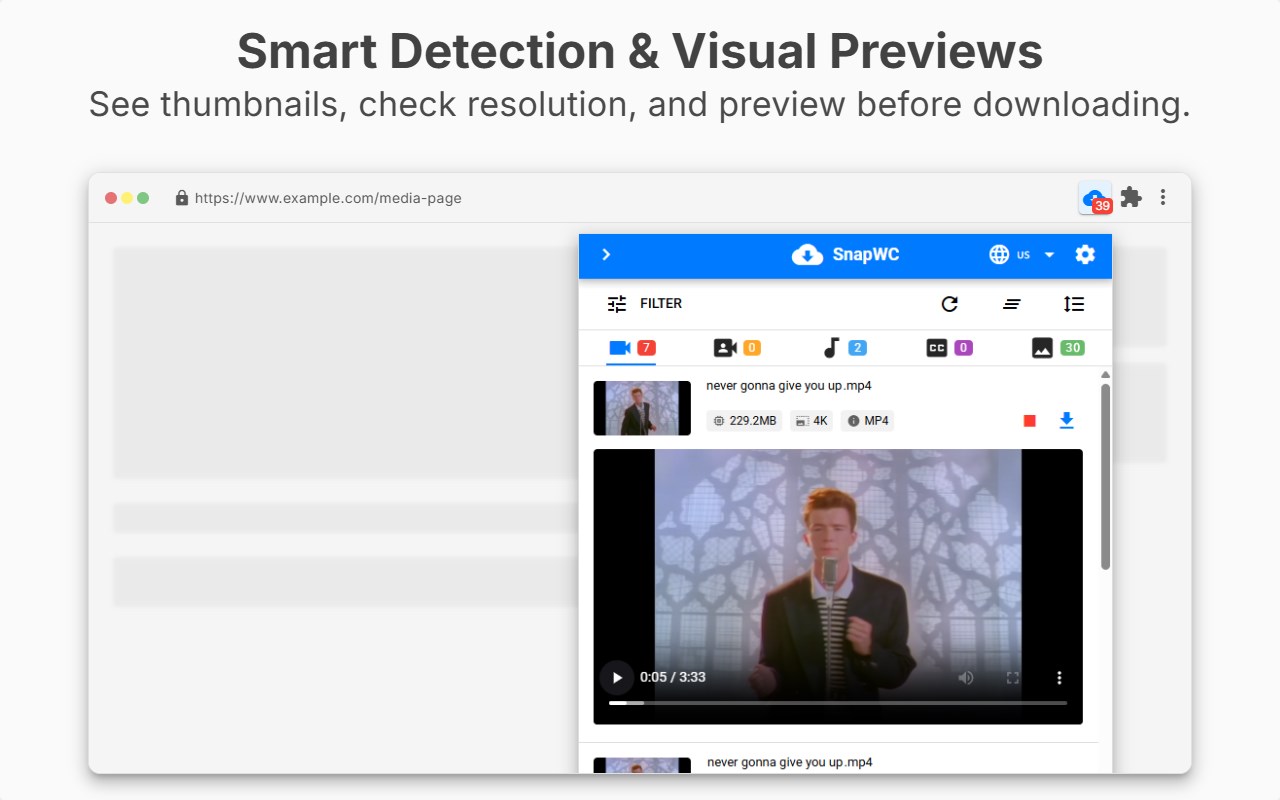Open the subtitles CC tab

point(949,348)
